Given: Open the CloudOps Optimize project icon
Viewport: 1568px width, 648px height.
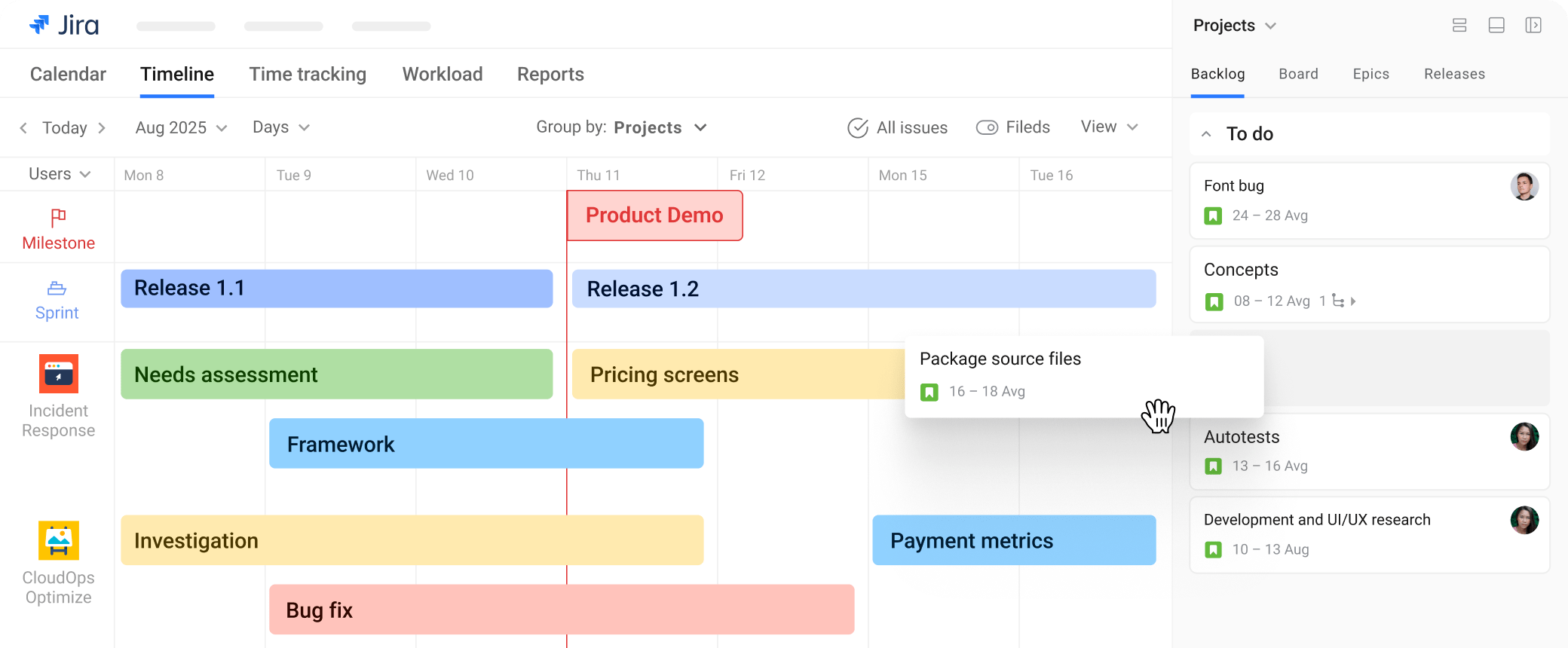Looking at the screenshot, I should coord(59,540).
